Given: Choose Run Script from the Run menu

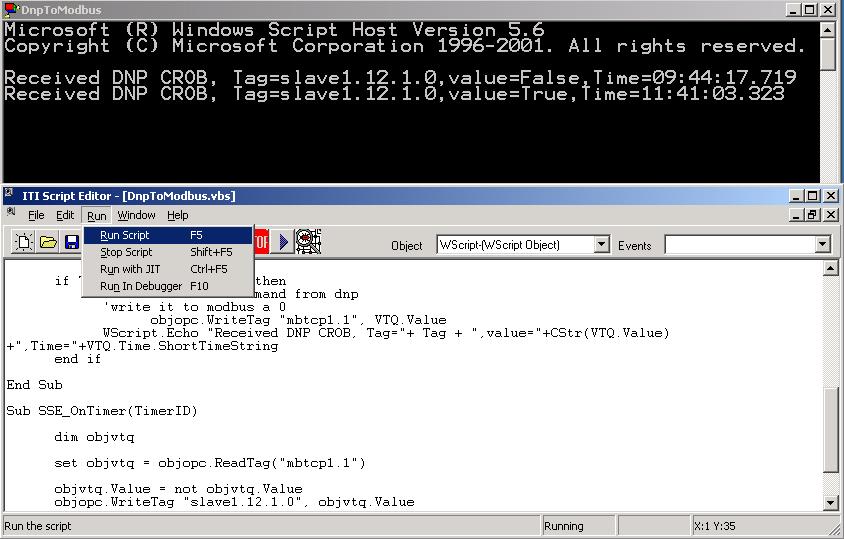Looking at the screenshot, I should coord(168,235).
